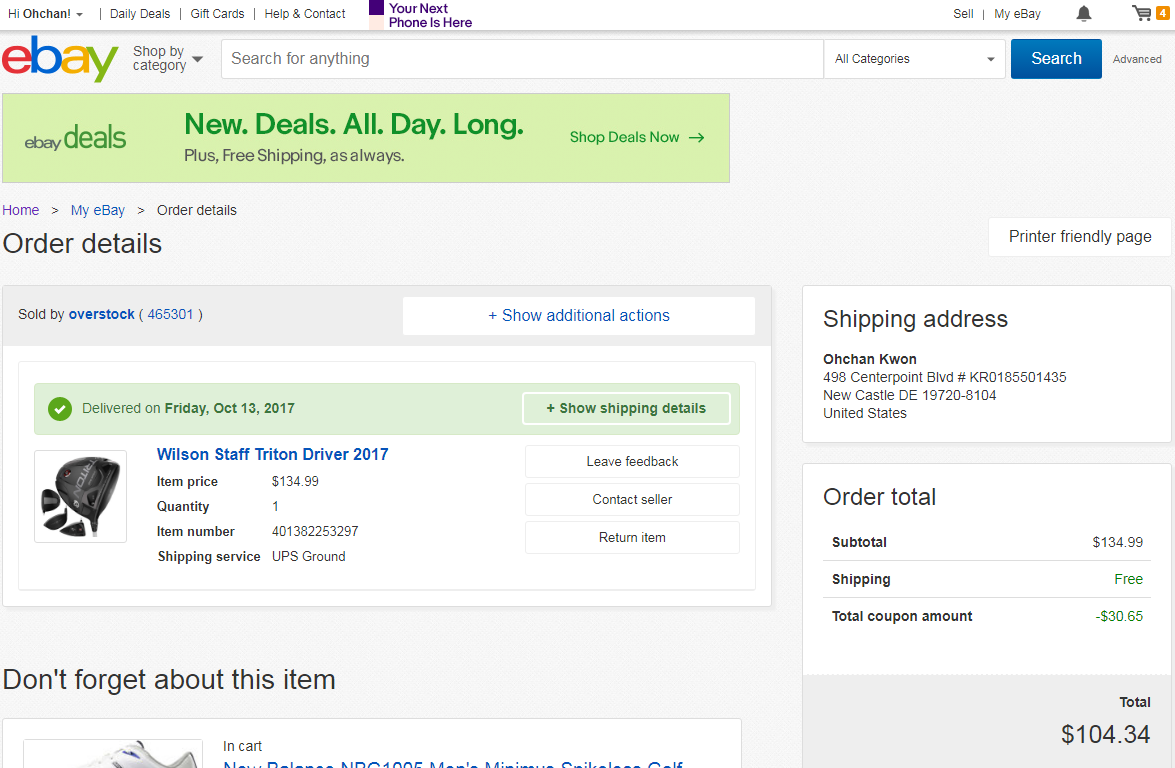
Task: Open the All Categories dropdown
Action: 915,59
